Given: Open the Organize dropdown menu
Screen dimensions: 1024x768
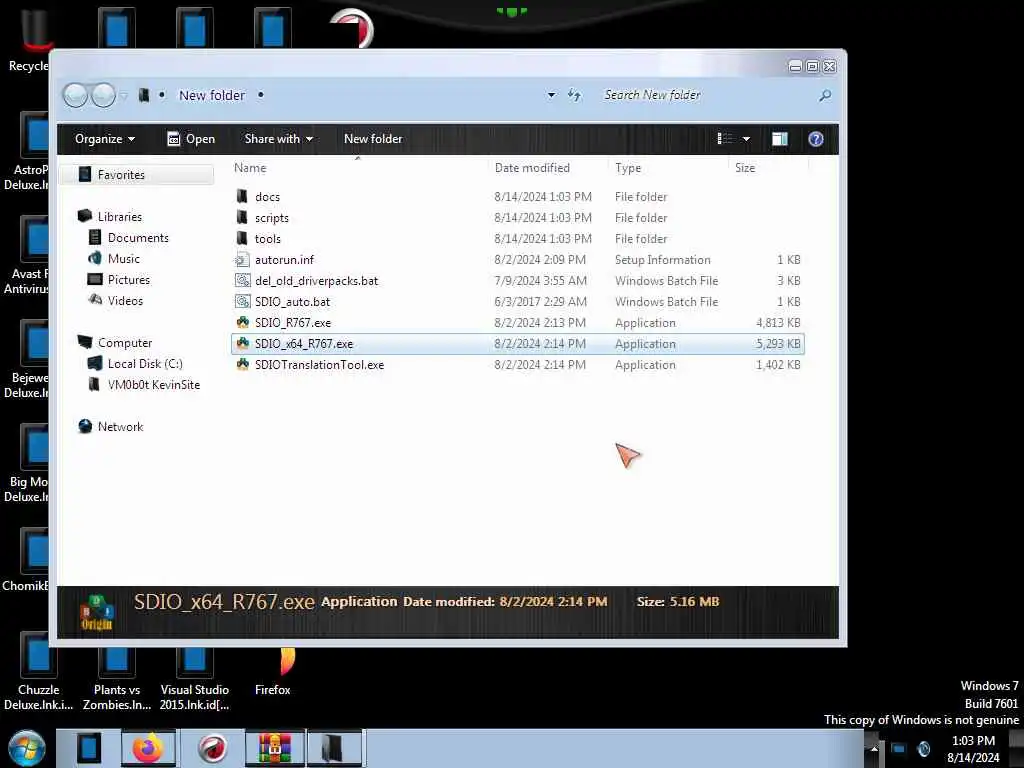Looking at the screenshot, I should [104, 139].
